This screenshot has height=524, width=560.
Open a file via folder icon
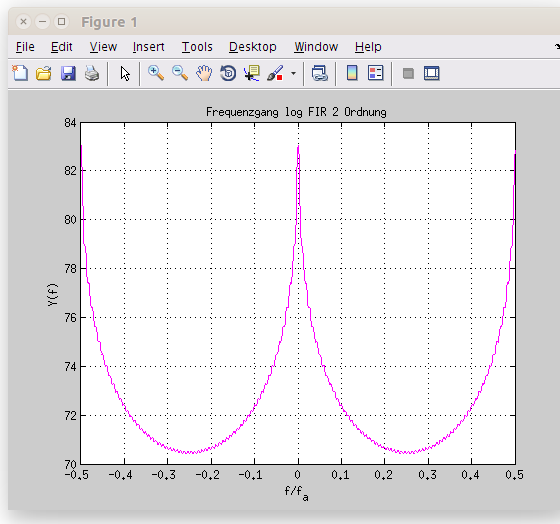click(x=44, y=73)
